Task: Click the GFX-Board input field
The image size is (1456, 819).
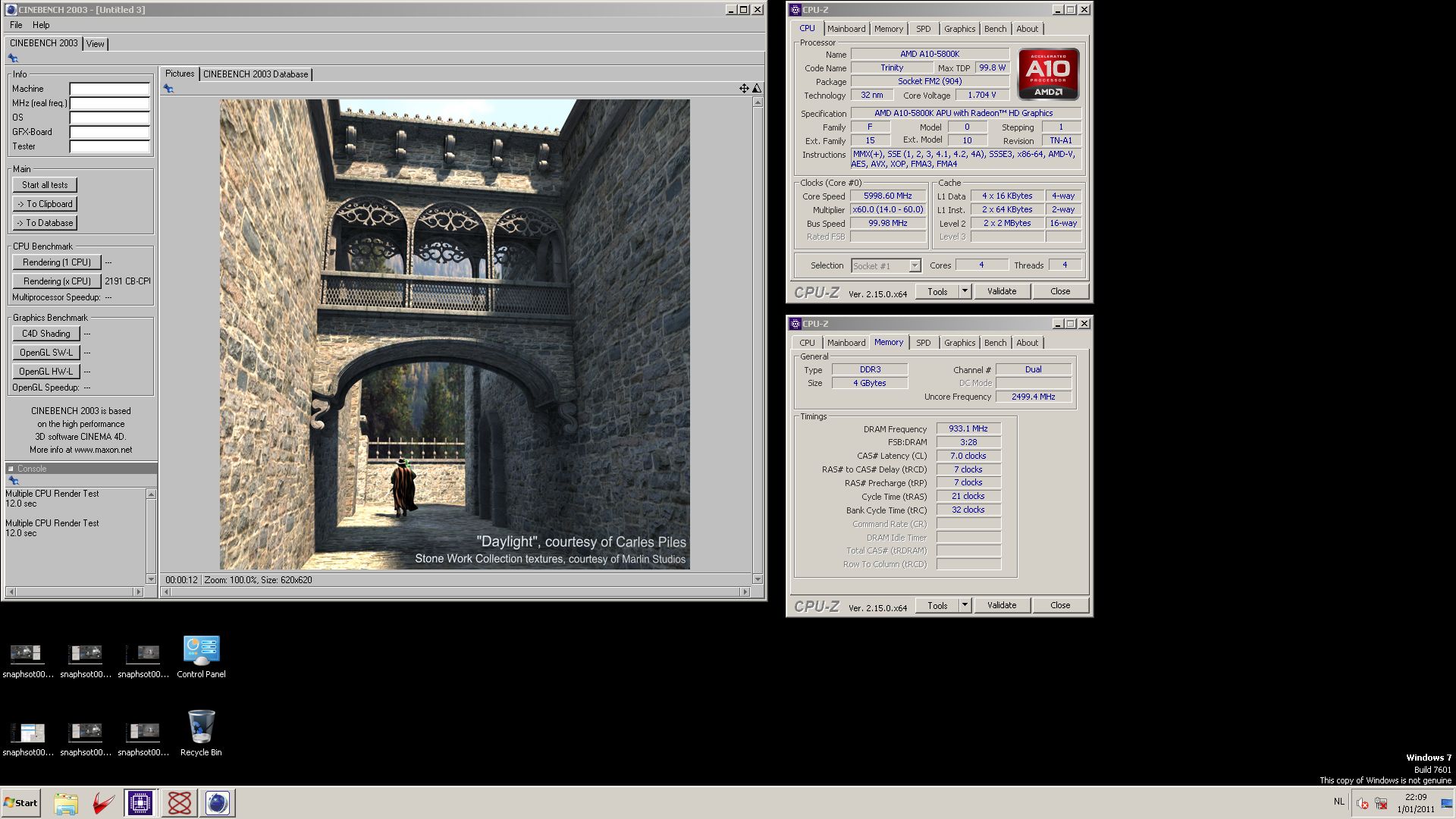Action: [110, 132]
